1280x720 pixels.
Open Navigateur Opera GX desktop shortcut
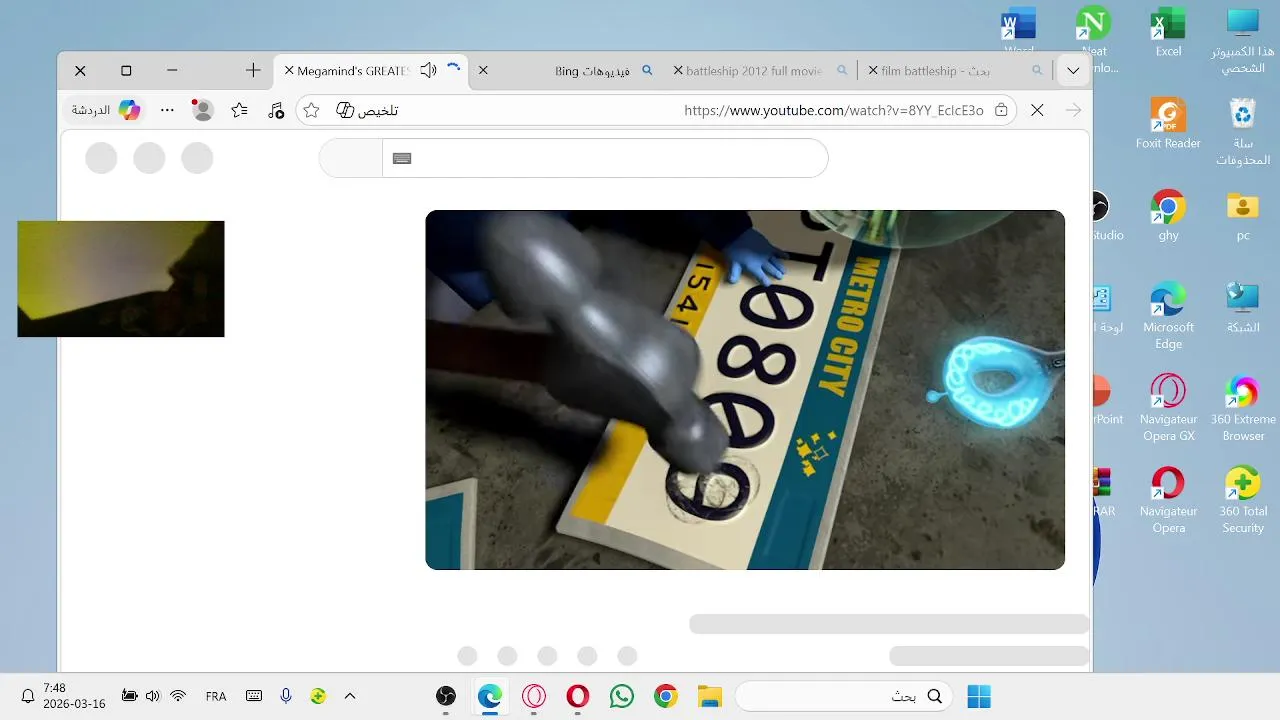[x=1168, y=408]
